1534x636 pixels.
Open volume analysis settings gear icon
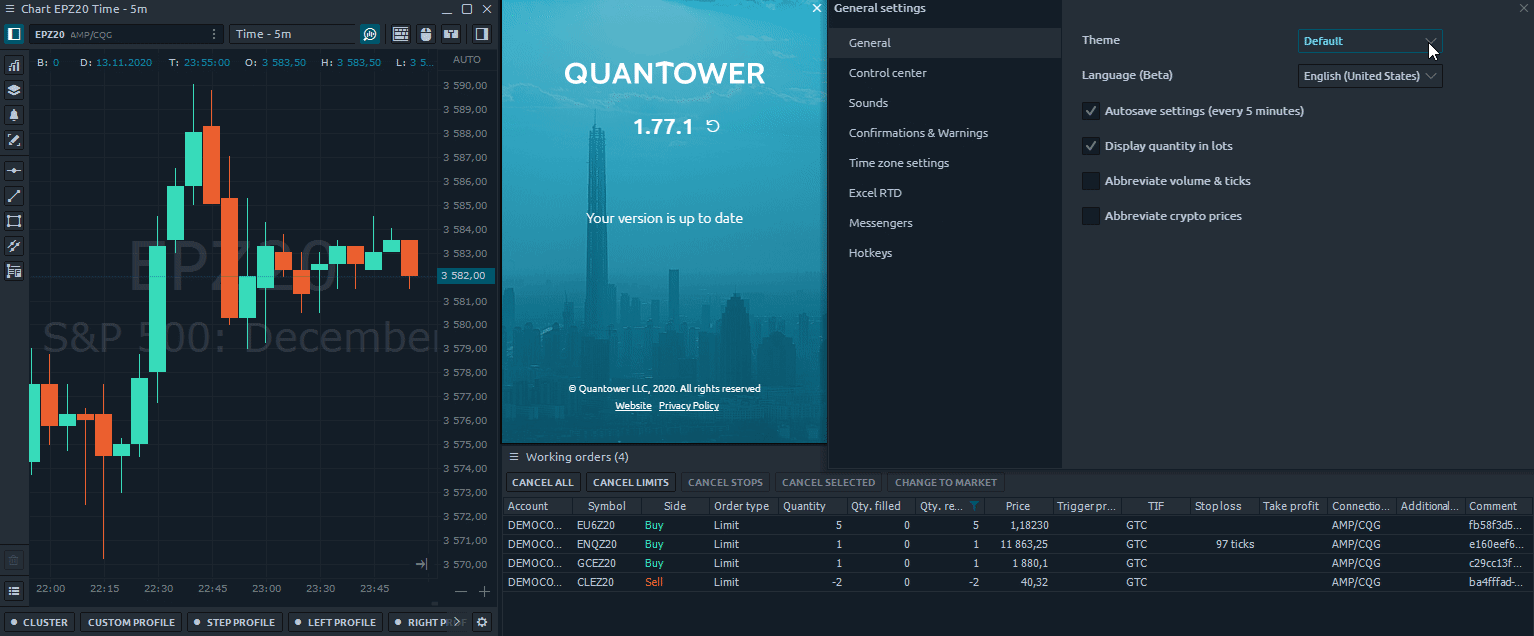tap(482, 622)
